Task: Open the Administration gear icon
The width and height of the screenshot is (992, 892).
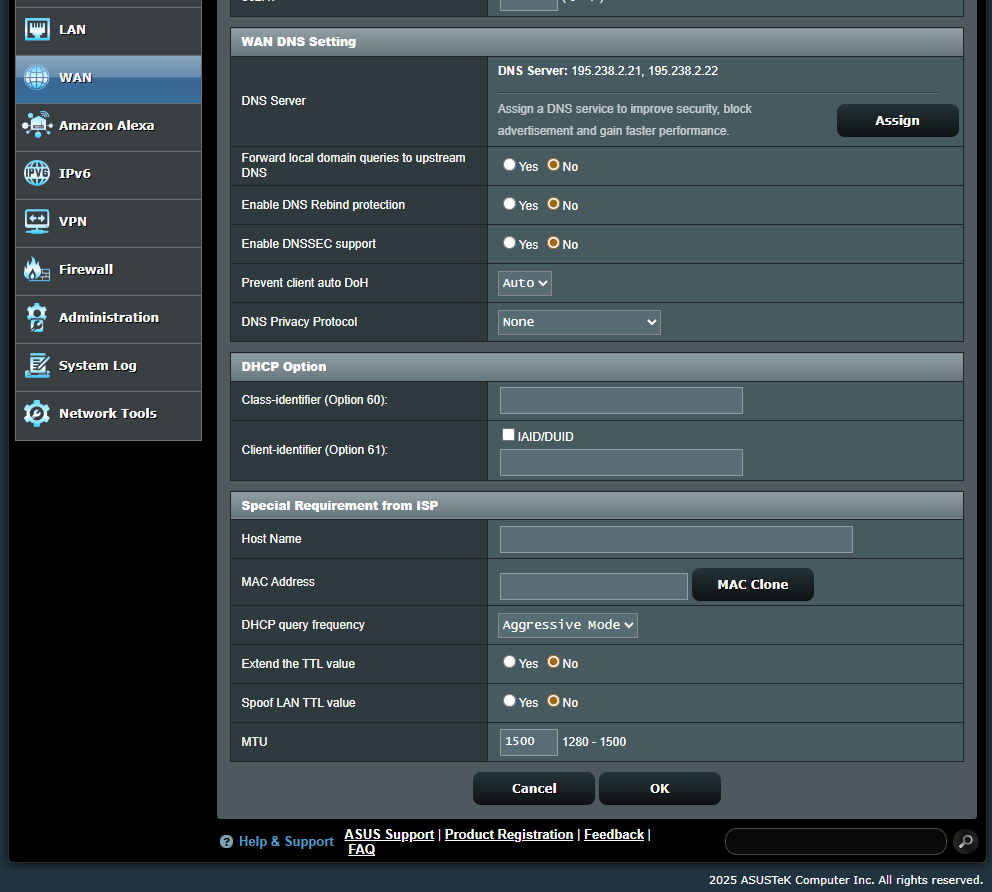Action: pos(37,318)
